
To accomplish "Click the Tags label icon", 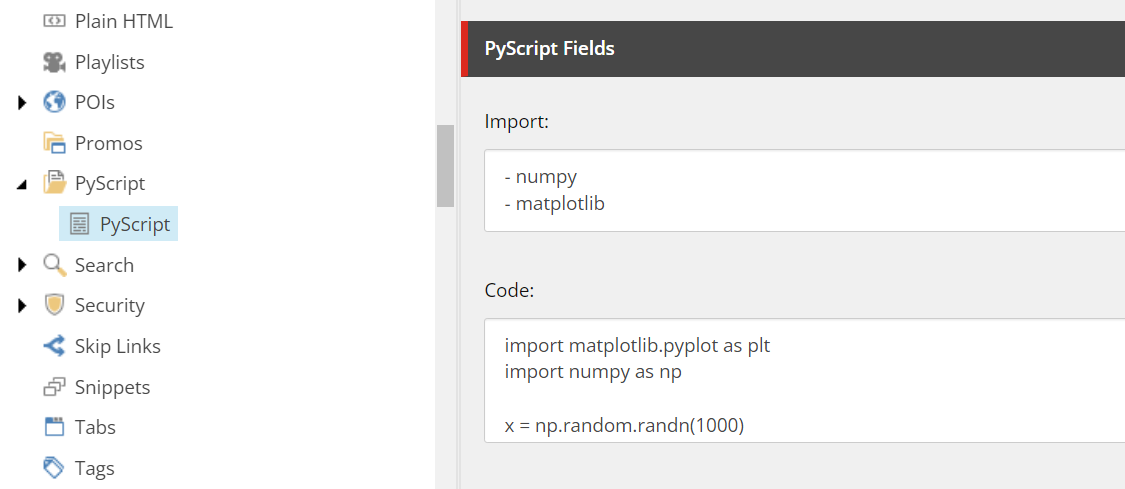I will [55, 468].
